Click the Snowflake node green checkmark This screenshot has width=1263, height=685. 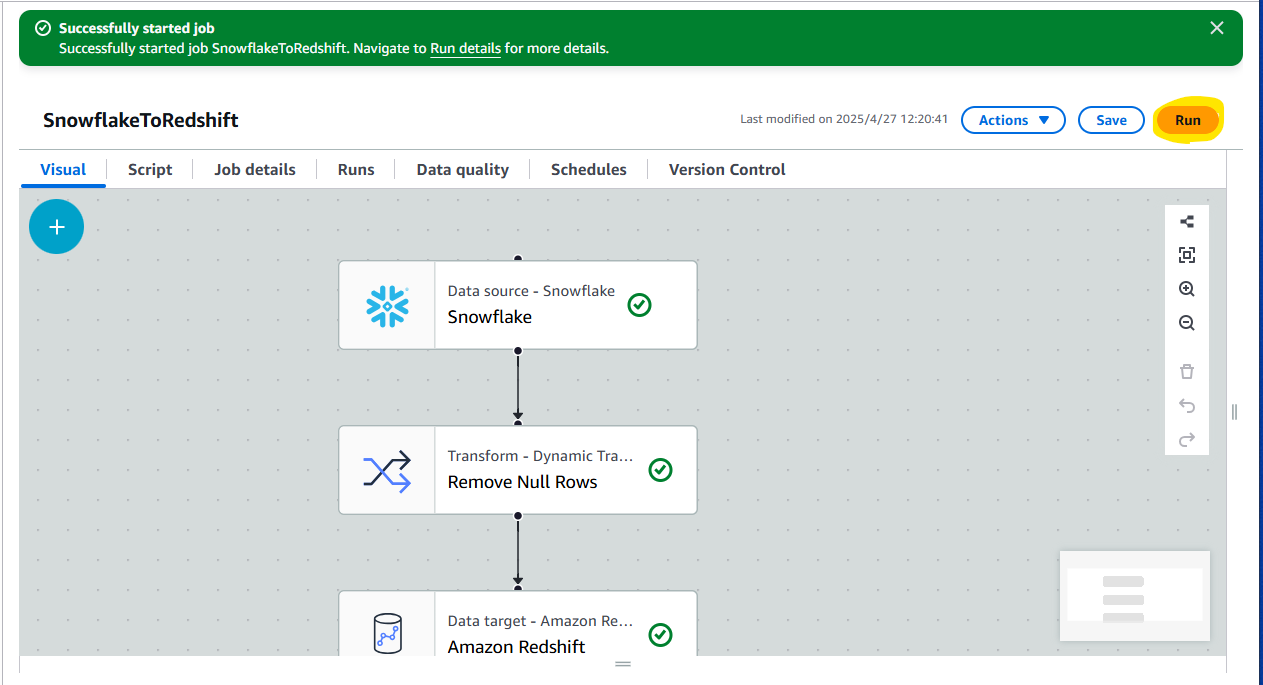640,305
